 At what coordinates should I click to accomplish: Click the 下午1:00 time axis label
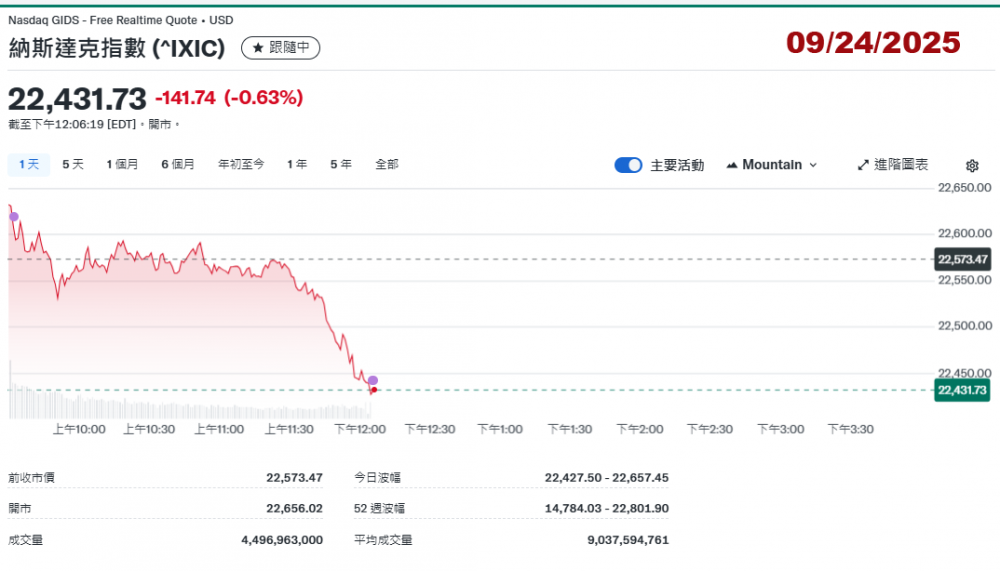click(500, 429)
